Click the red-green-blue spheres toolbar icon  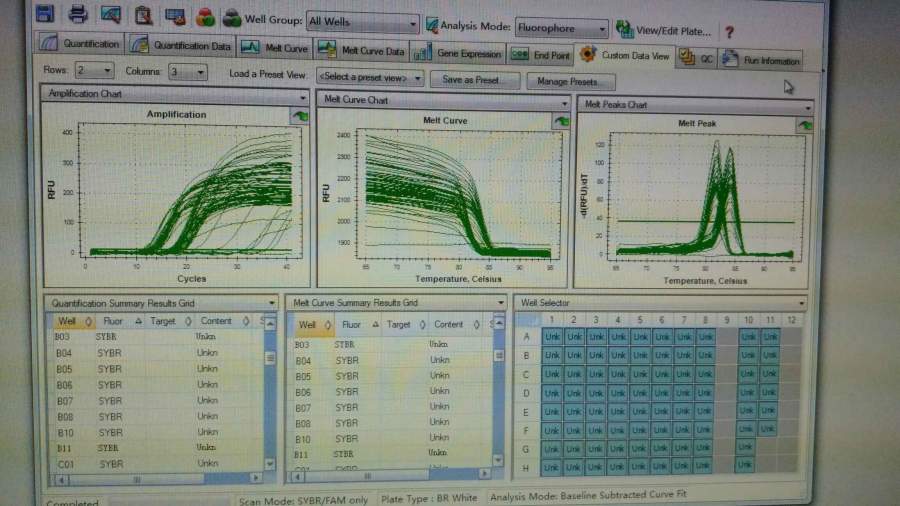point(205,18)
